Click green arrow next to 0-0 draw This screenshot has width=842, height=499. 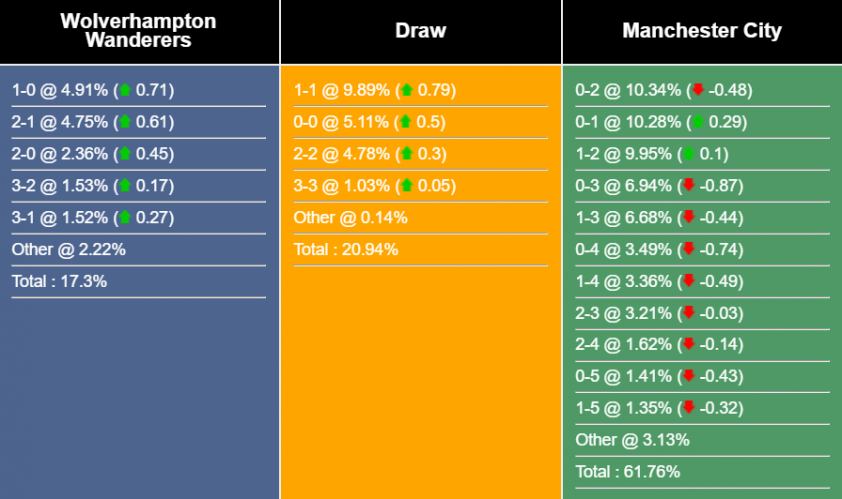[407, 122]
